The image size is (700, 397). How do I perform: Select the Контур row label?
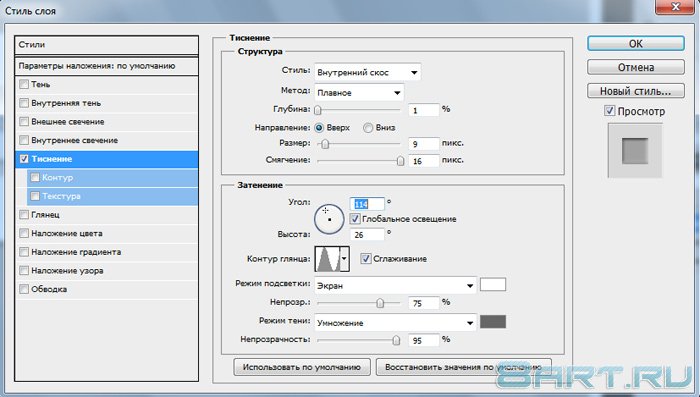point(58,178)
